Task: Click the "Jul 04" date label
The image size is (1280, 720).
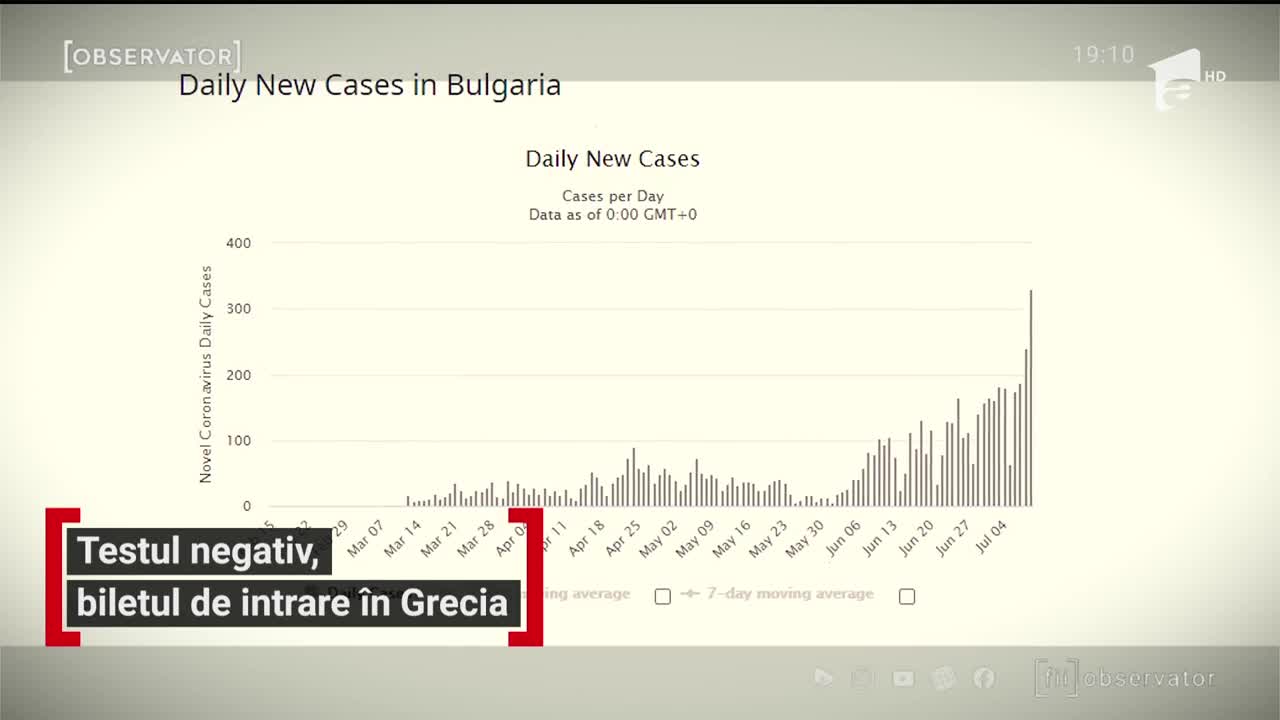Action: (x=992, y=536)
